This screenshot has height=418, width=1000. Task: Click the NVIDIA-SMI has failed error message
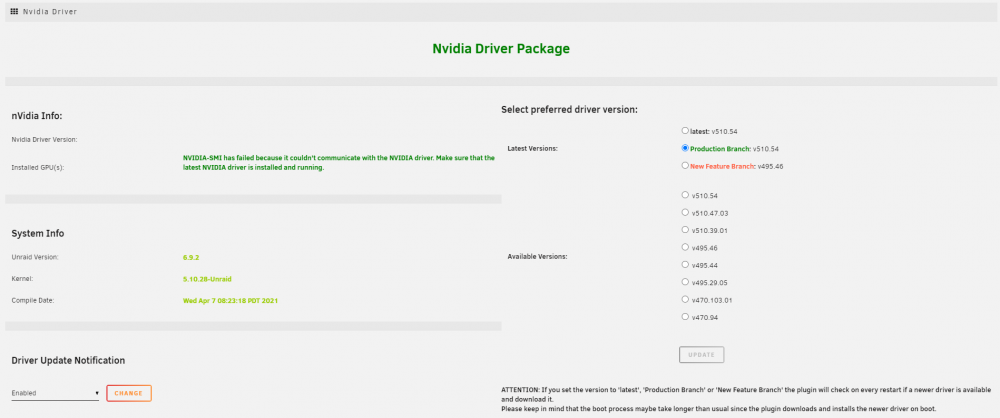click(x=339, y=163)
